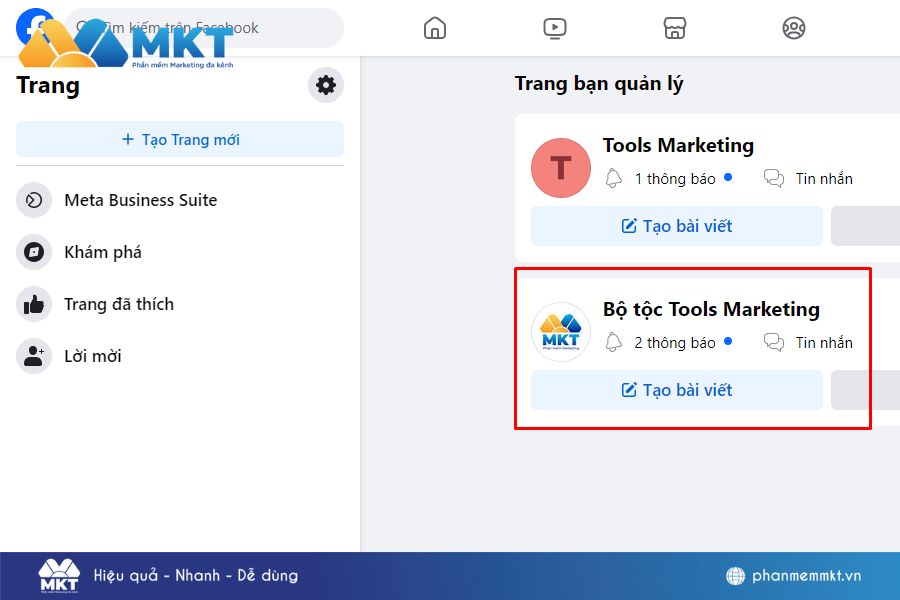Open the Groups tab icon
Viewport: 900px width, 600px height.
pos(794,28)
